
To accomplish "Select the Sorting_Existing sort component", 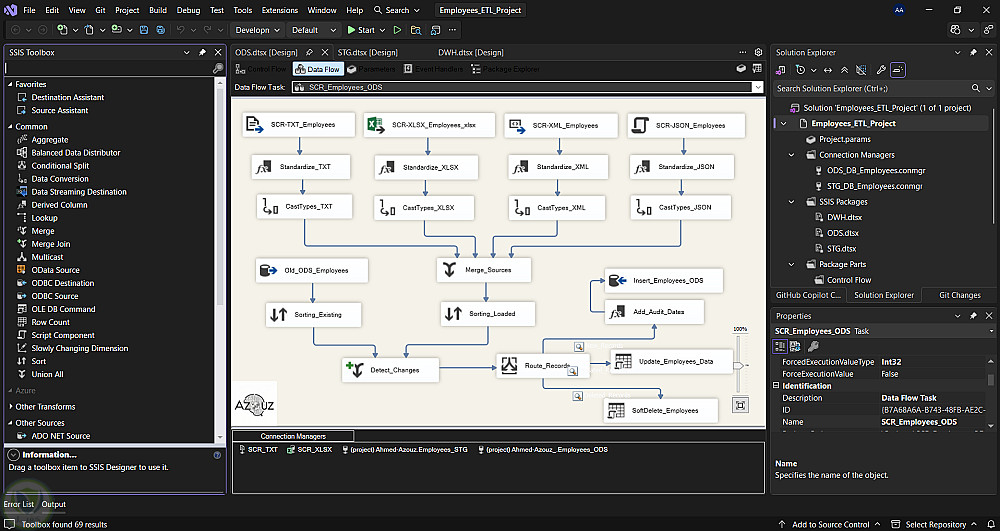I will coord(313,315).
